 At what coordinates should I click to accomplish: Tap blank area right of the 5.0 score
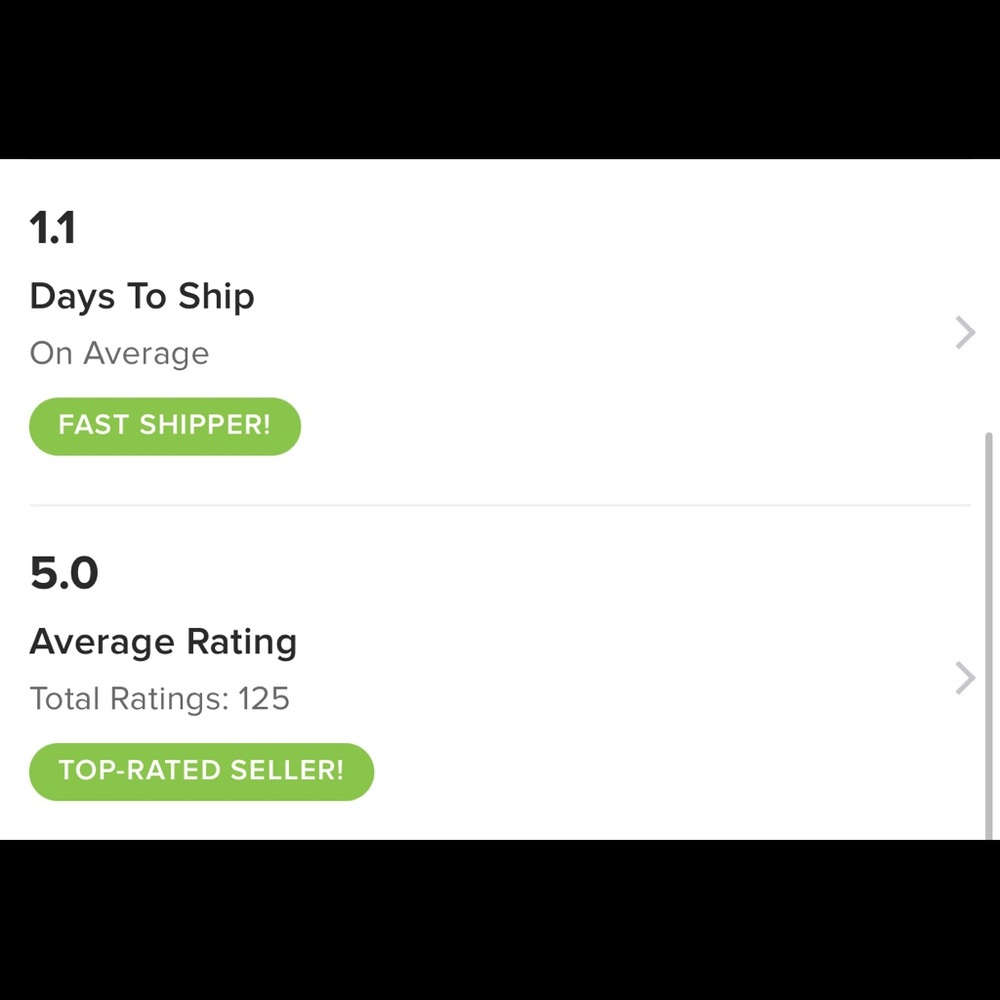[x=500, y=574]
